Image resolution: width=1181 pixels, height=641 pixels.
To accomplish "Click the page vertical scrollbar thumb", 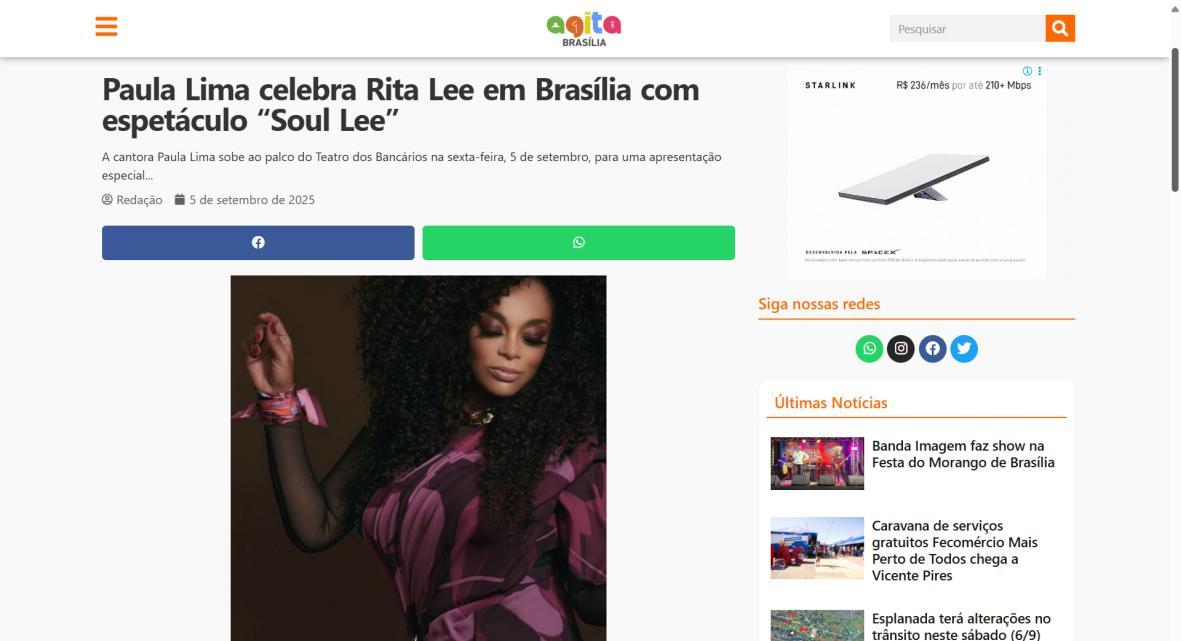I will [x=1174, y=121].
